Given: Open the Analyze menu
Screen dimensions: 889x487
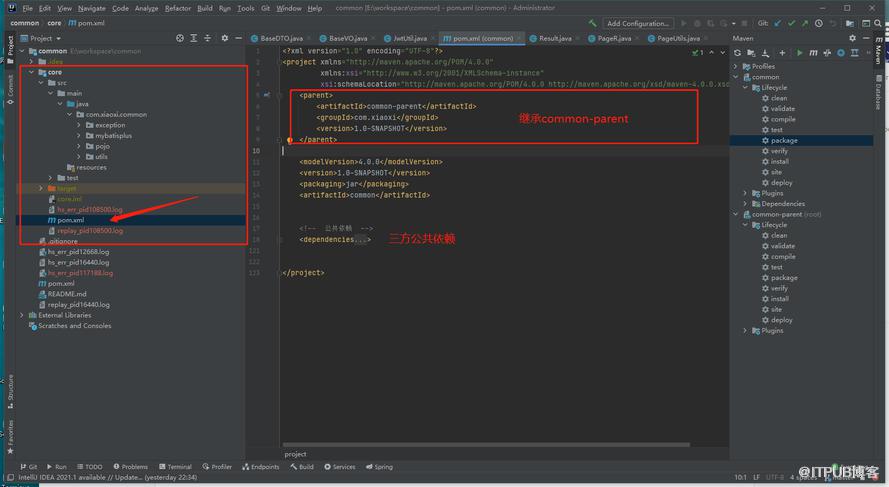Looking at the screenshot, I should 146,8.
